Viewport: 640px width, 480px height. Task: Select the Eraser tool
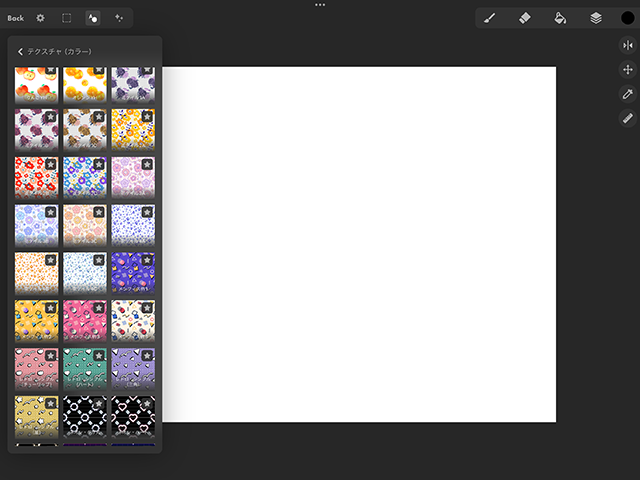(525, 18)
